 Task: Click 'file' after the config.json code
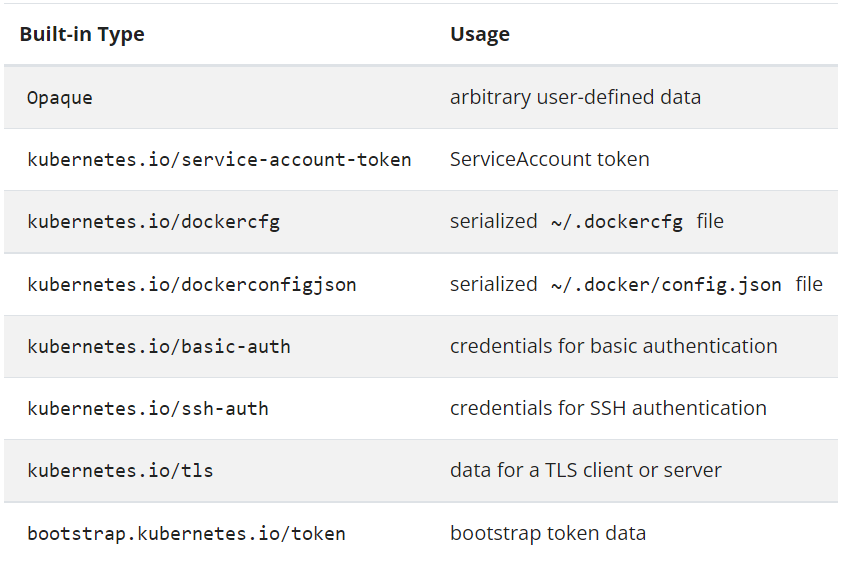click(809, 284)
